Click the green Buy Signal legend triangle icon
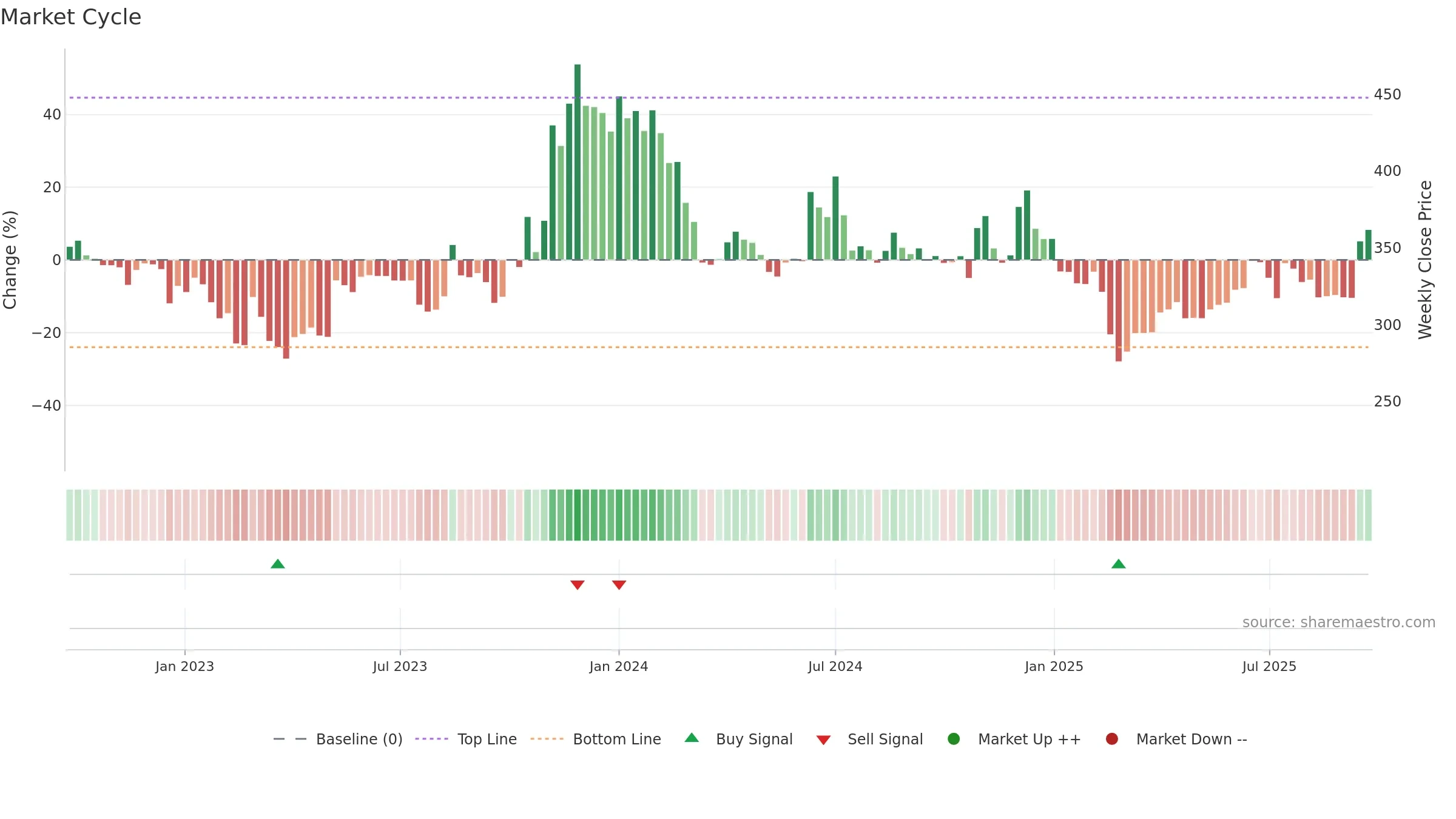The height and width of the screenshot is (819, 1456). (x=692, y=738)
